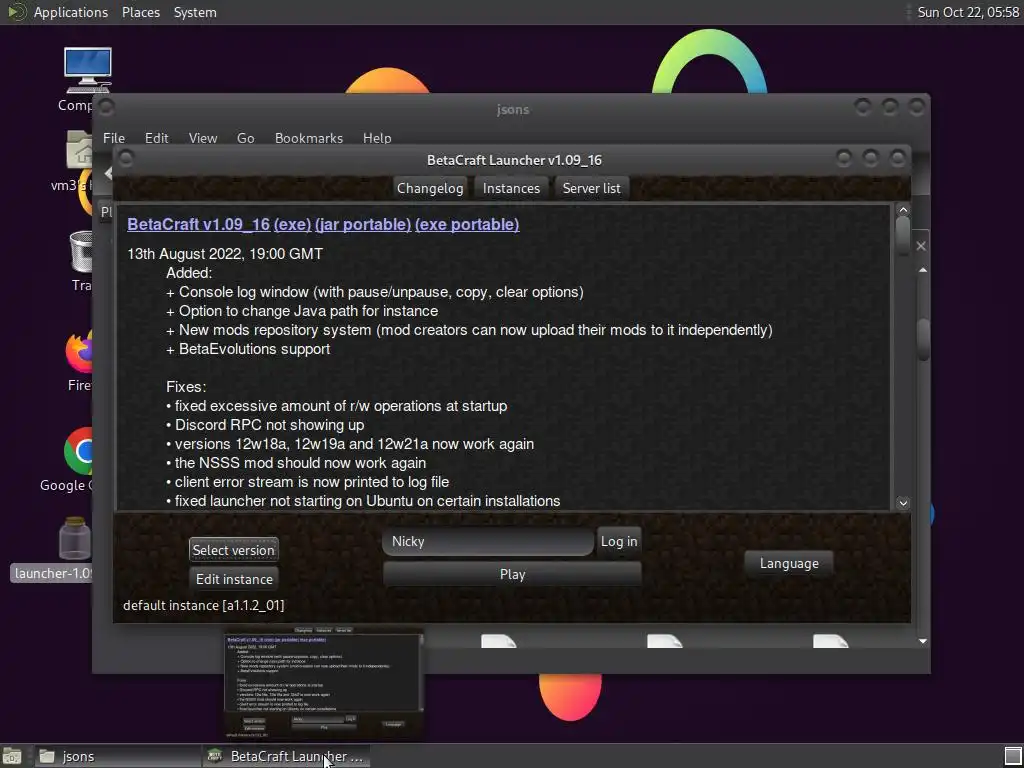Click the "Discord RPC not showing up" line
Viewport: 1024px width, 768px height.
(x=265, y=424)
